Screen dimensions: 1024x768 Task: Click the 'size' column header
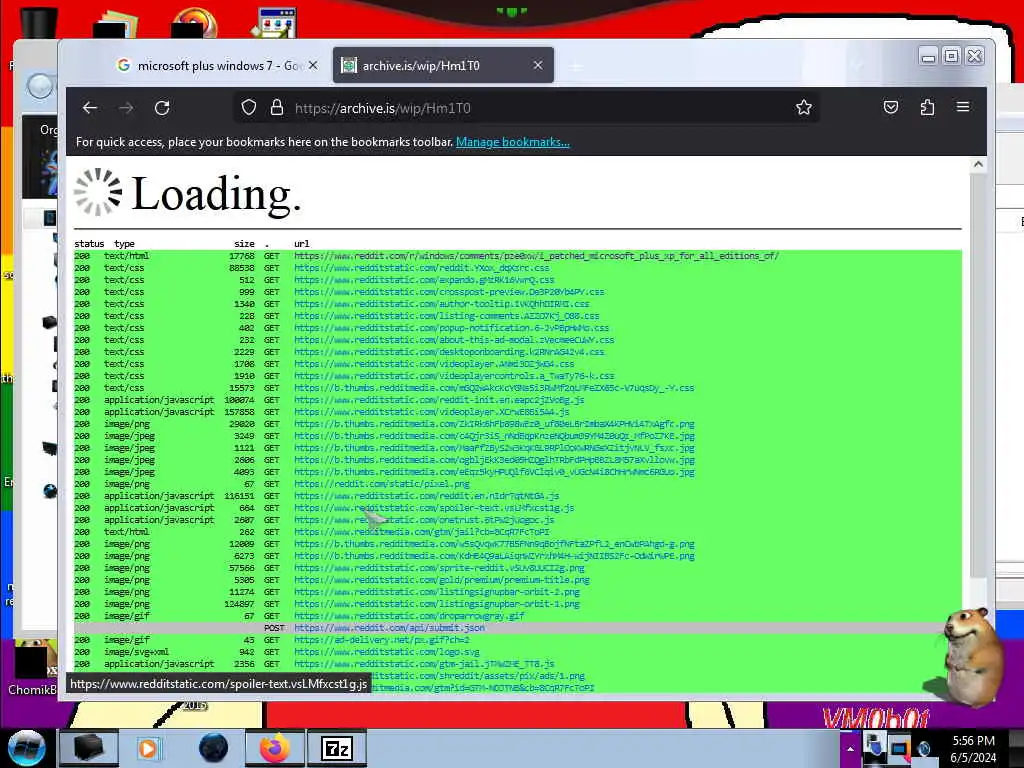244,244
